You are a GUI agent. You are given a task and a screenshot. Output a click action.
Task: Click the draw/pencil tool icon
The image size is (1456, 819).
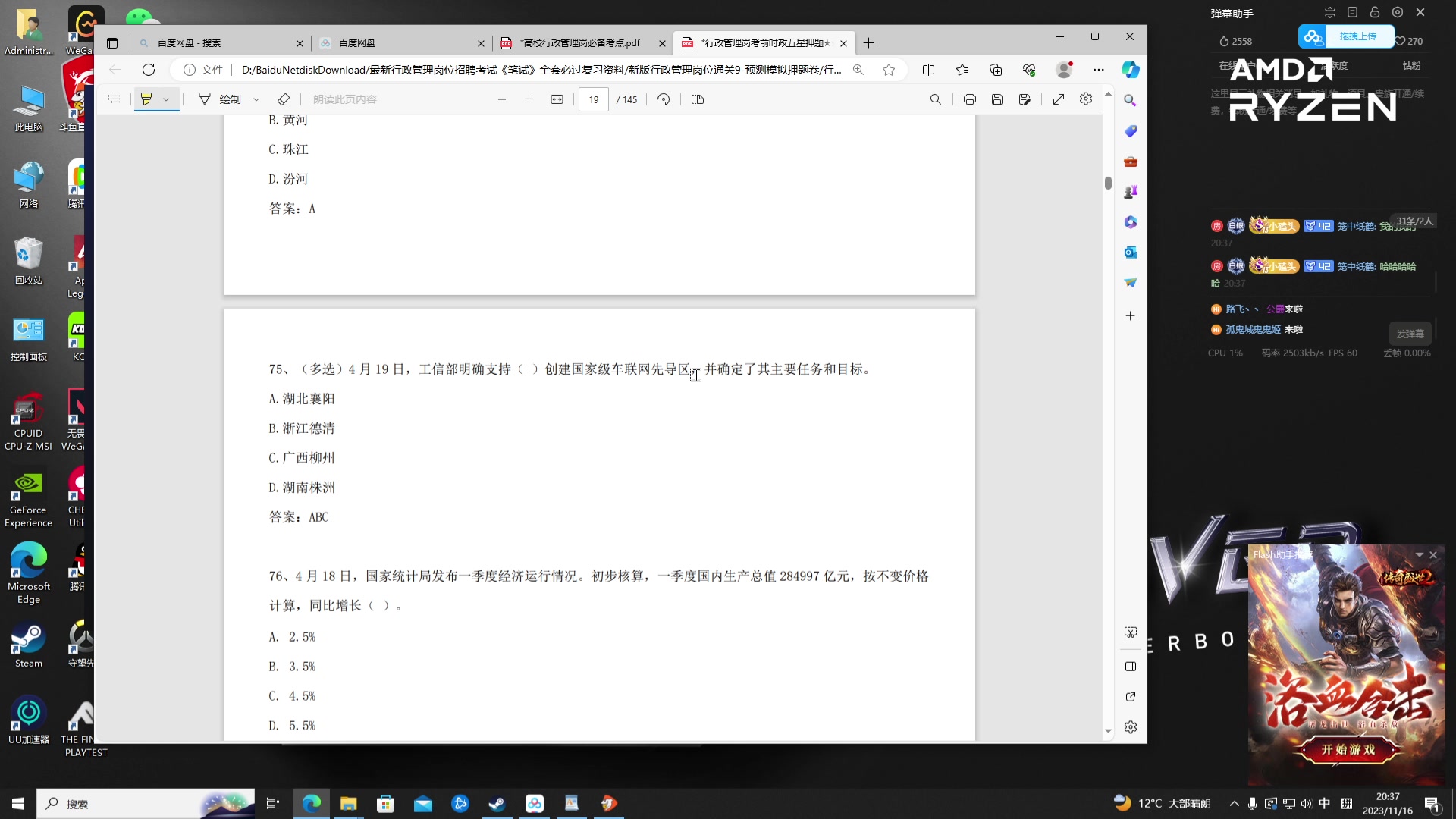pyautogui.click(x=204, y=99)
